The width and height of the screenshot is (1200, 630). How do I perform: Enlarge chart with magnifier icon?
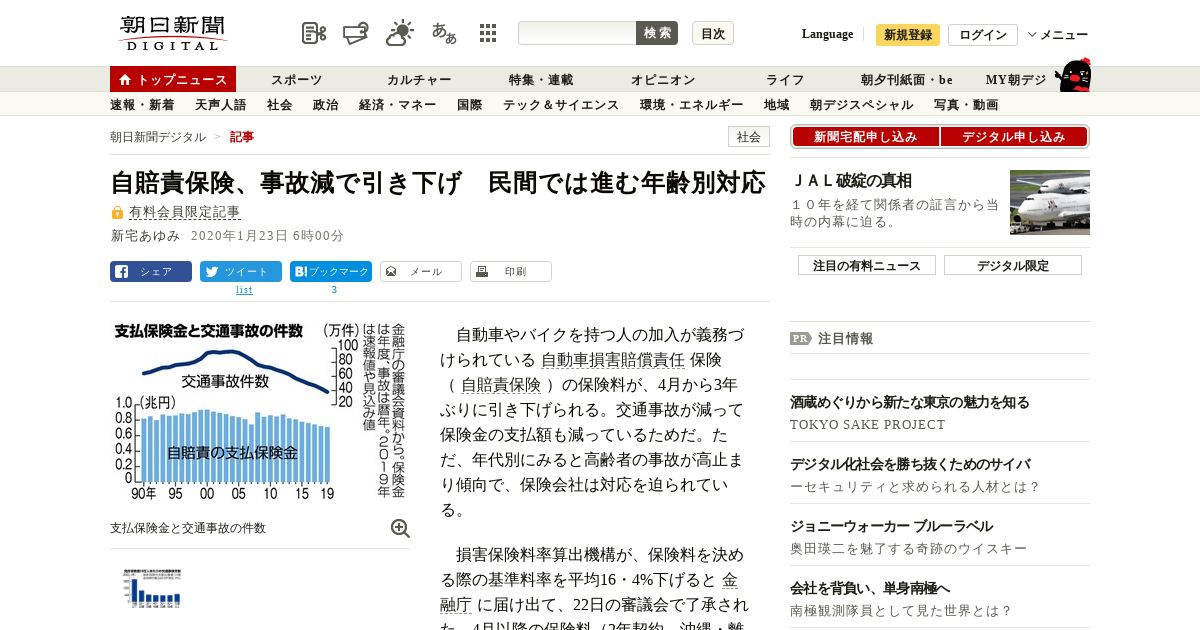(400, 528)
